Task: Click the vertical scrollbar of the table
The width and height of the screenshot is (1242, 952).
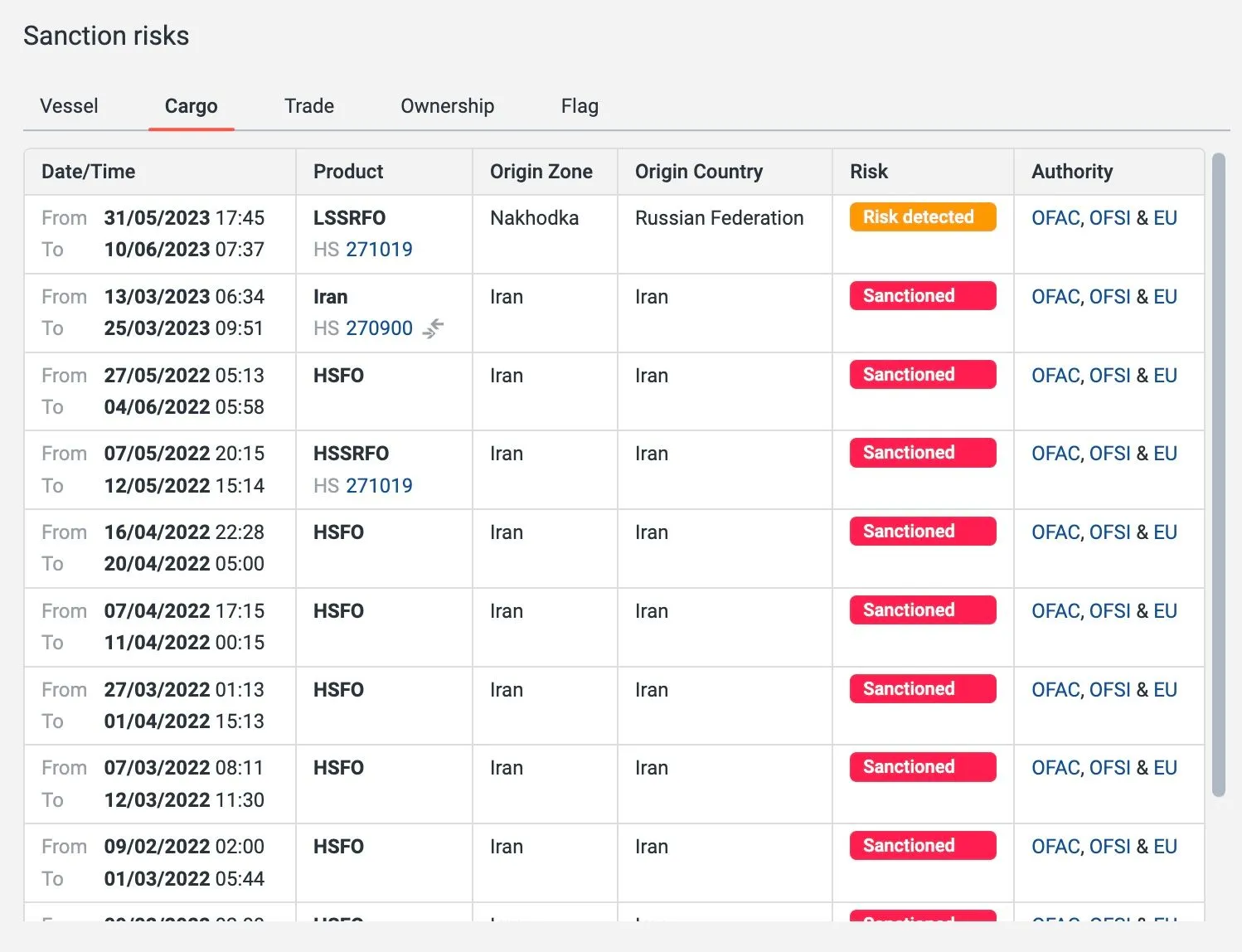Action: [x=1218, y=474]
